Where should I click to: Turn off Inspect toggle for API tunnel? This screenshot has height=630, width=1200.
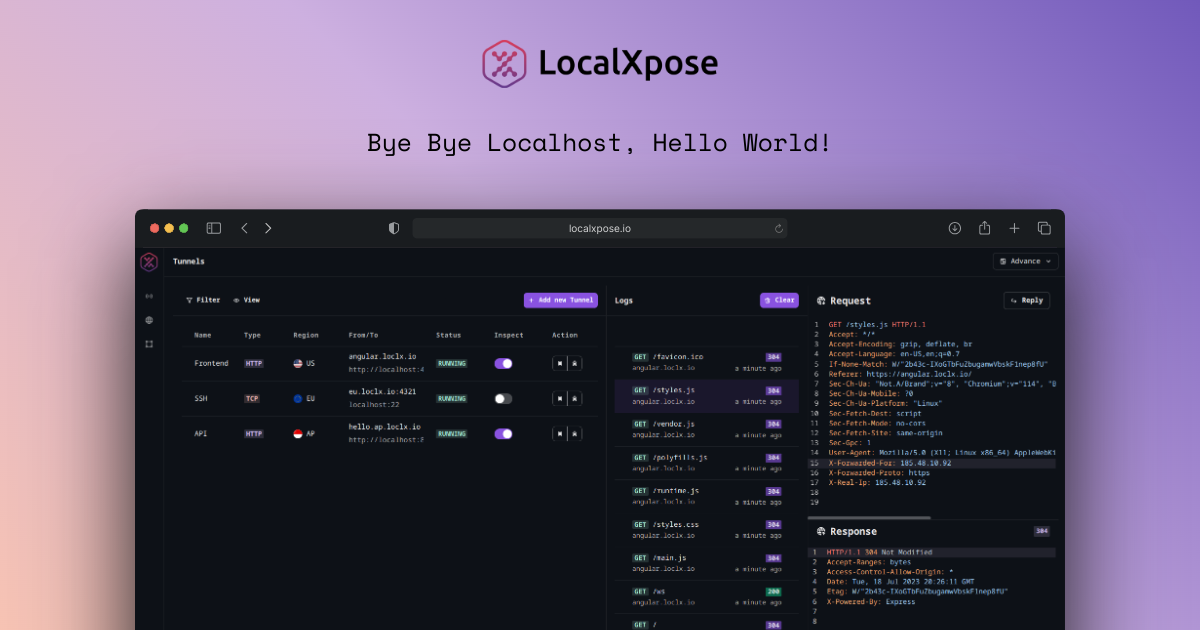503,434
